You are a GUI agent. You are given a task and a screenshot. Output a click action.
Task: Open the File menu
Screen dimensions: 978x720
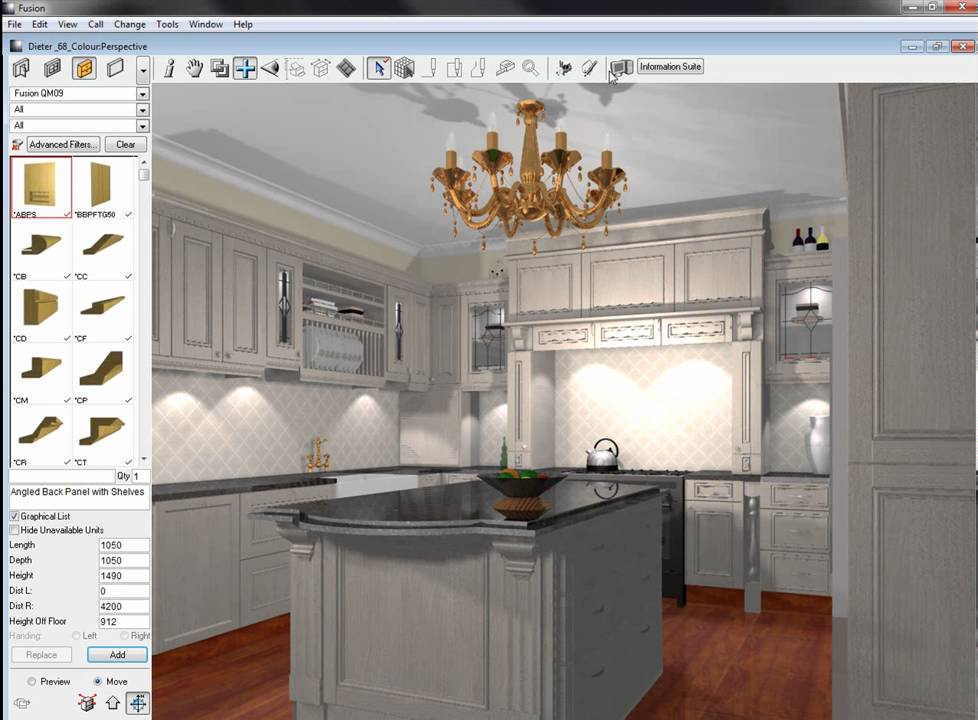(x=14, y=24)
